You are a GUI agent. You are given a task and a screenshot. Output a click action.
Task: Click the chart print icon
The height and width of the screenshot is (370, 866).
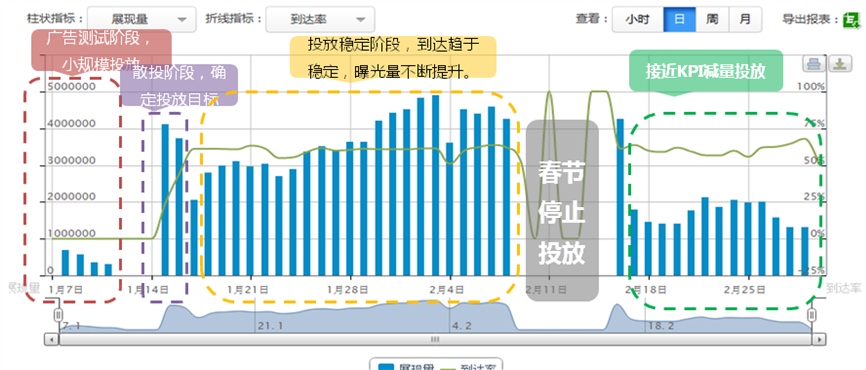pos(814,64)
